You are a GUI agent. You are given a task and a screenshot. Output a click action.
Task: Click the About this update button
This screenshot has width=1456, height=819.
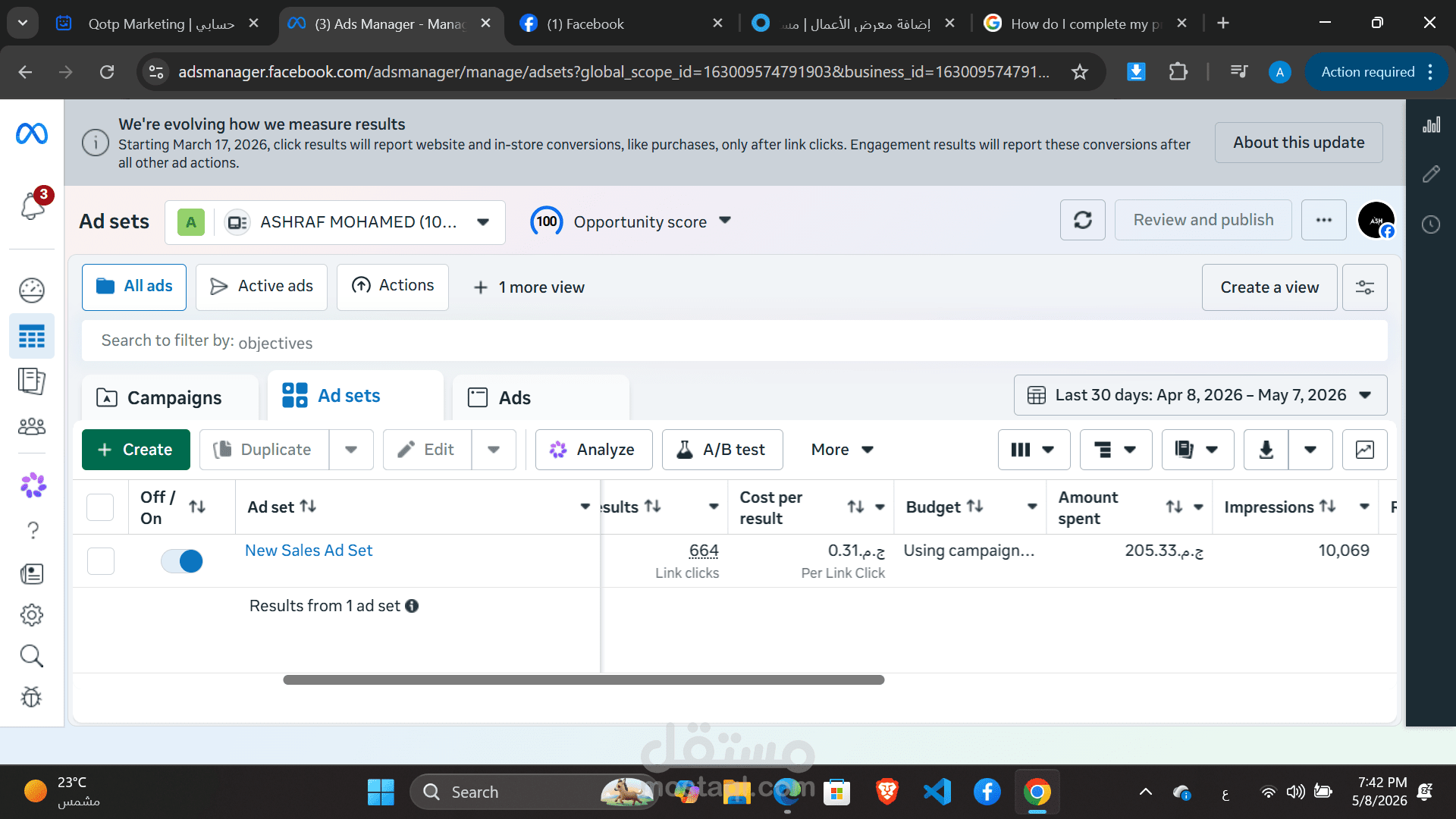pos(1299,143)
